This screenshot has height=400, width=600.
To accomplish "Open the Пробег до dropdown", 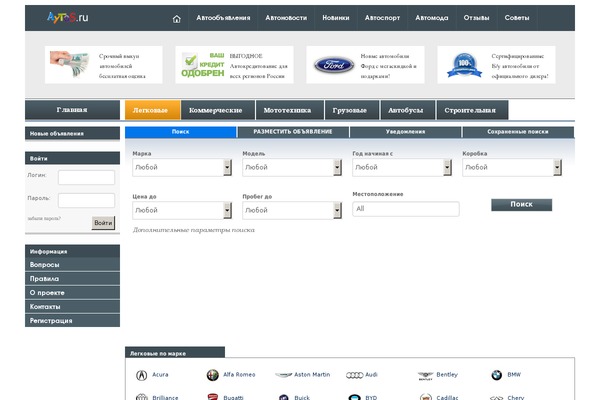I will [x=292, y=210].
